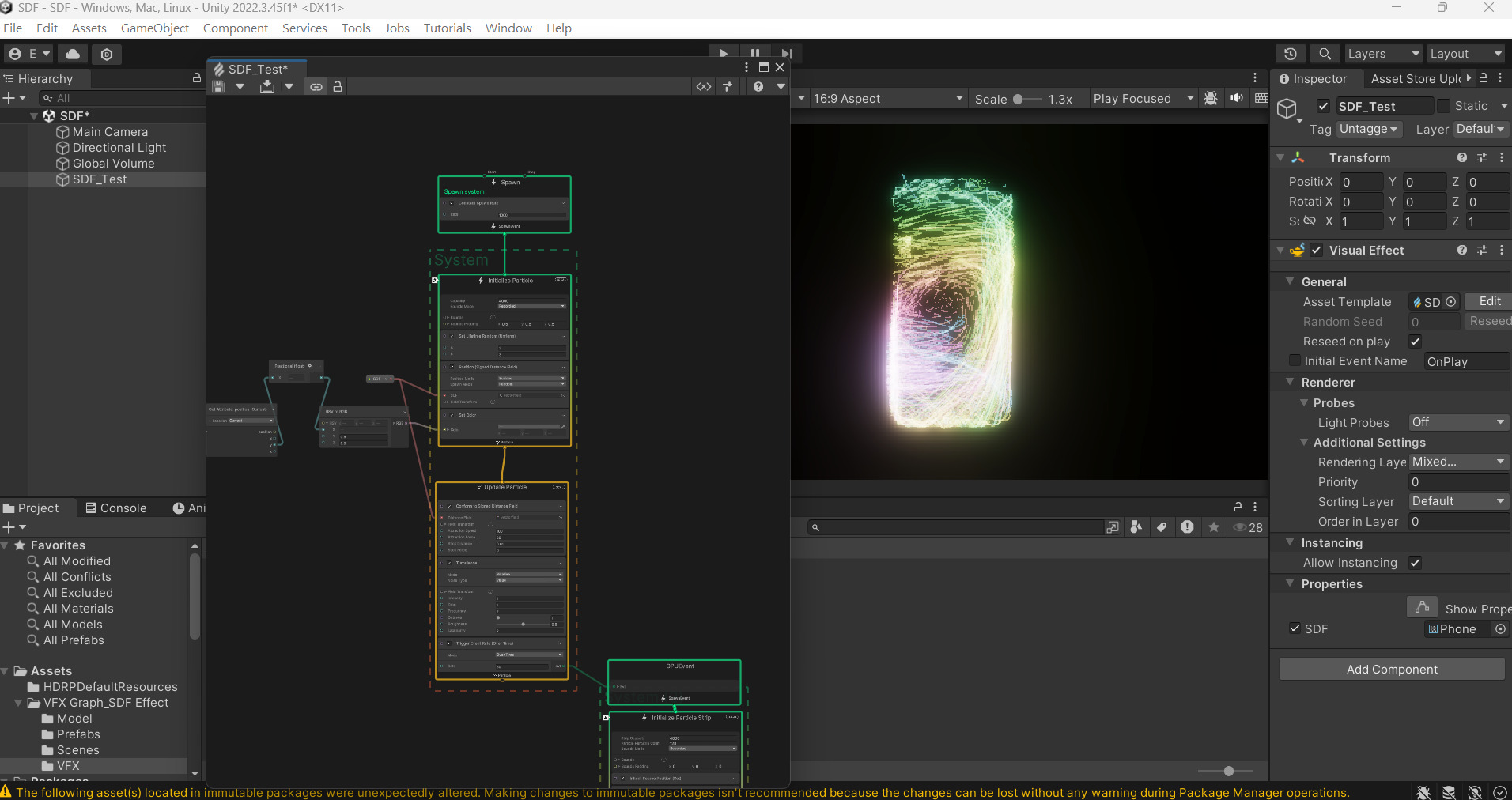Screen dimensions: 1512x800
Task: Click the Search by Label tag icon
Action: (x=1162, y=527)
